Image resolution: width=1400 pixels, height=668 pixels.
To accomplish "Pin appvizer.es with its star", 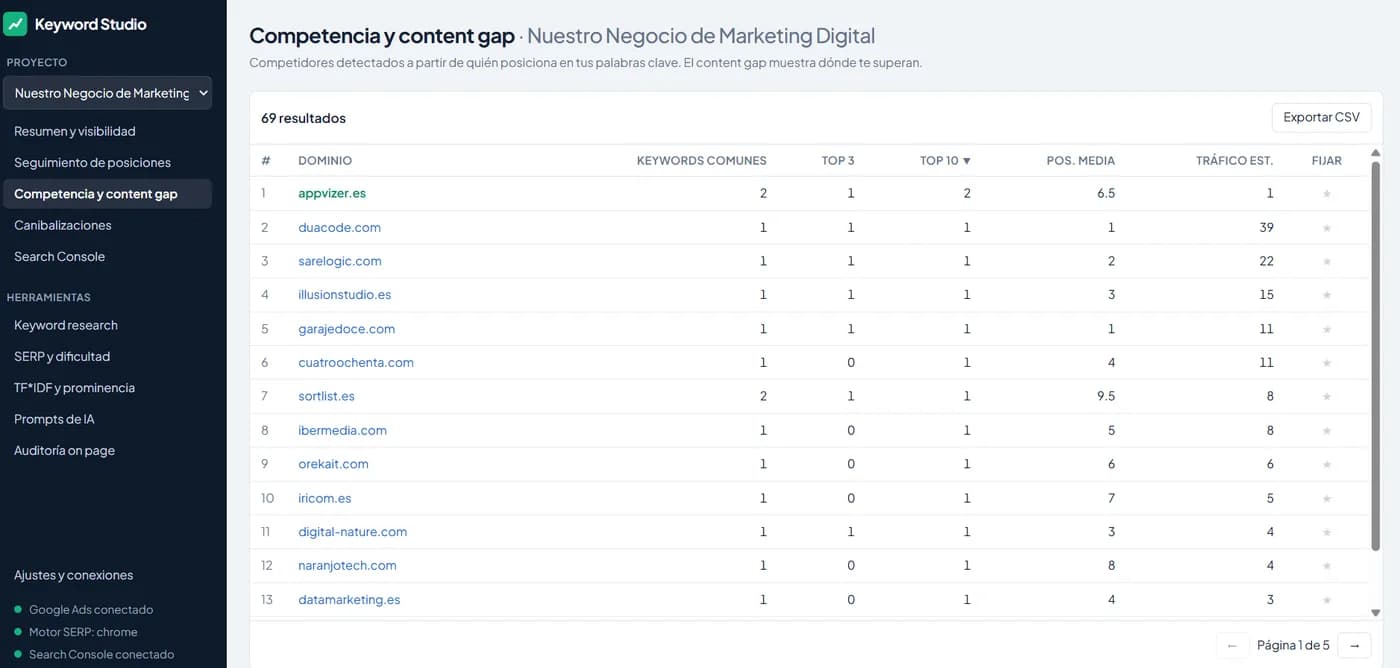I will [1327, 194].
